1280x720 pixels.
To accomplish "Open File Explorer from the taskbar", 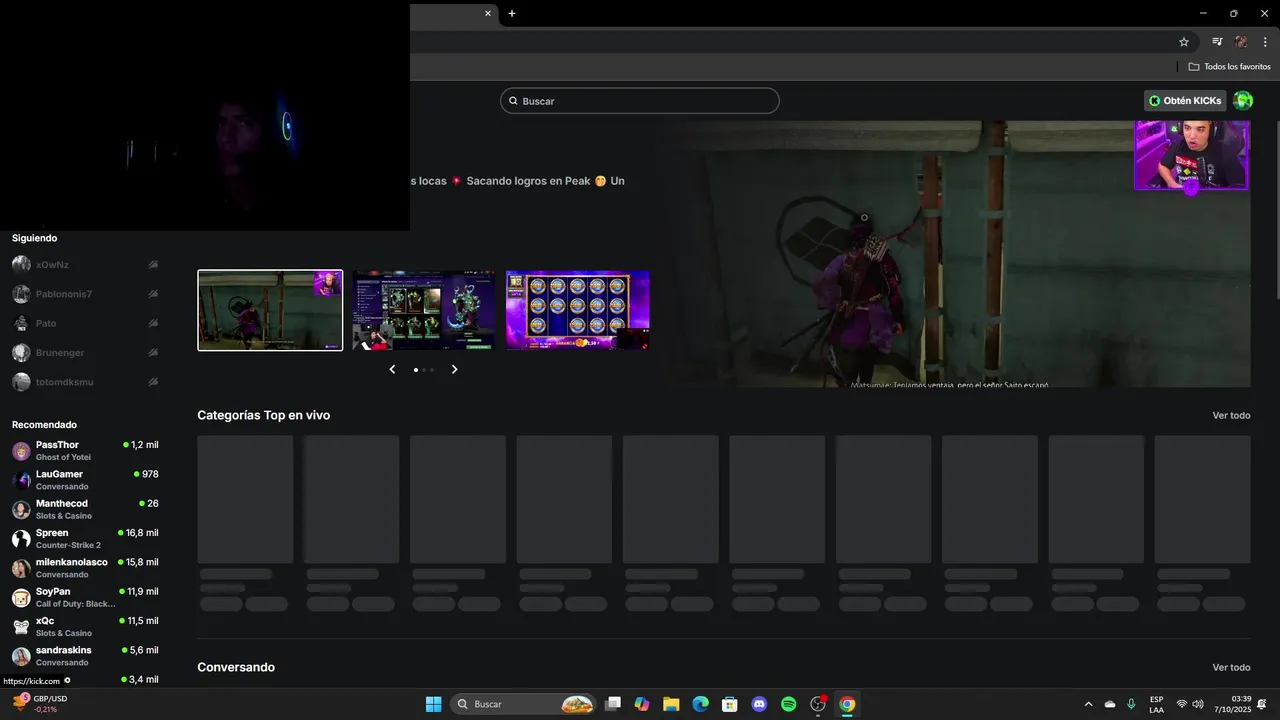I will point(671,704).
